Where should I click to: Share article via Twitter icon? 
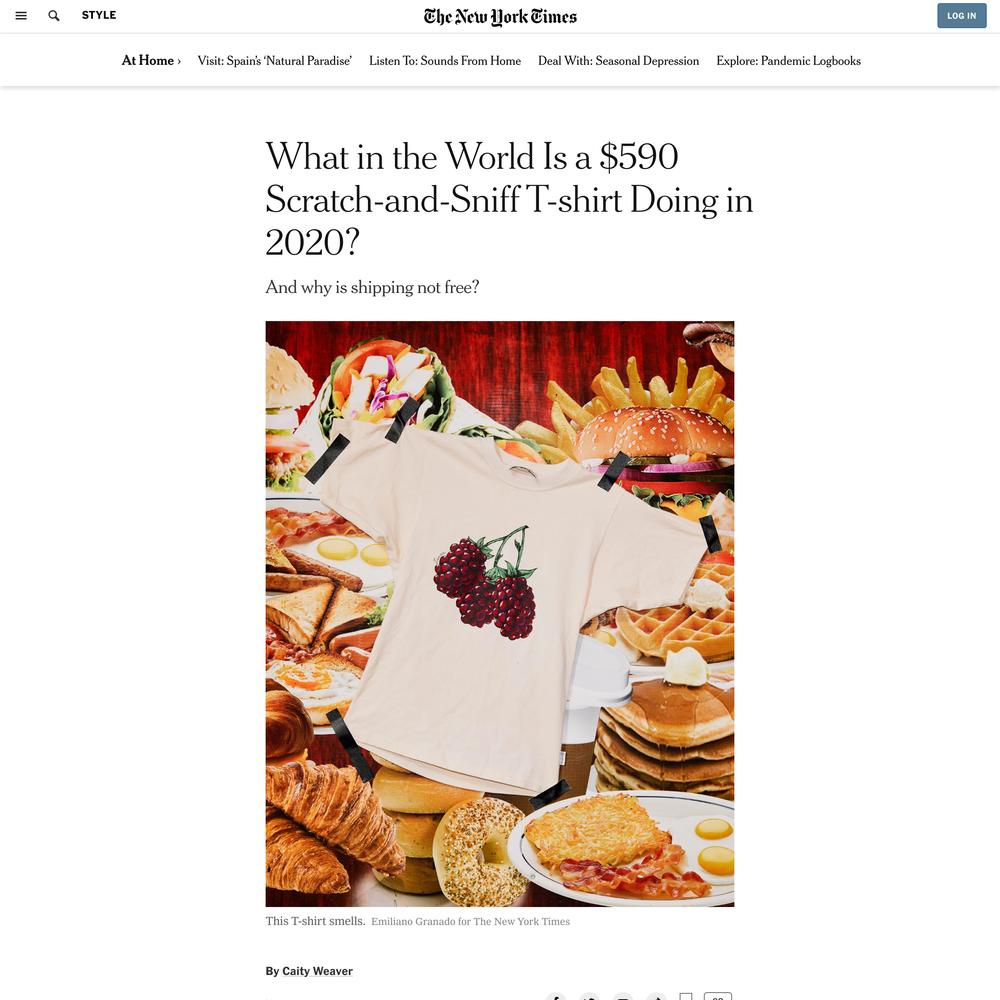click(x=589, y=997)
